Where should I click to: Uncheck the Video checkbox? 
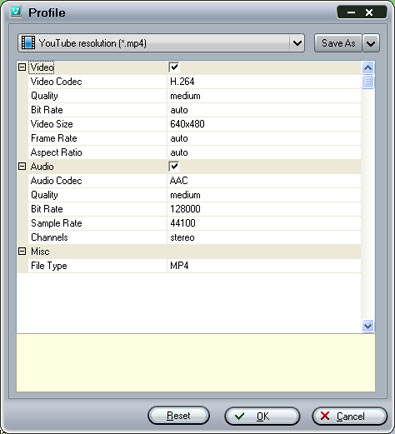(x=174, y=67)
